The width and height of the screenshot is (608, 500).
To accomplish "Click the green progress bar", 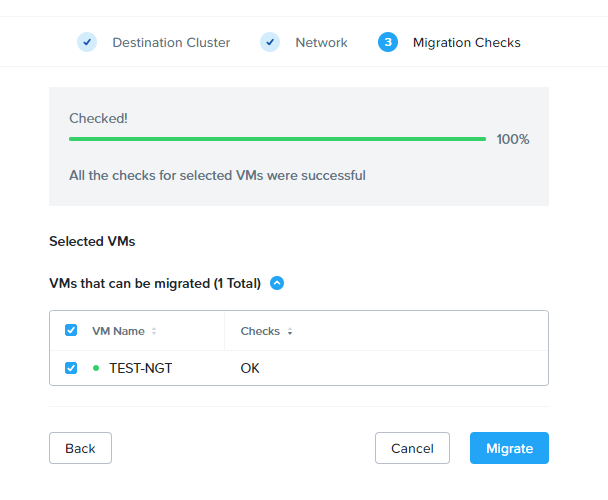I will pyautogui.click(x=277, y=139).
